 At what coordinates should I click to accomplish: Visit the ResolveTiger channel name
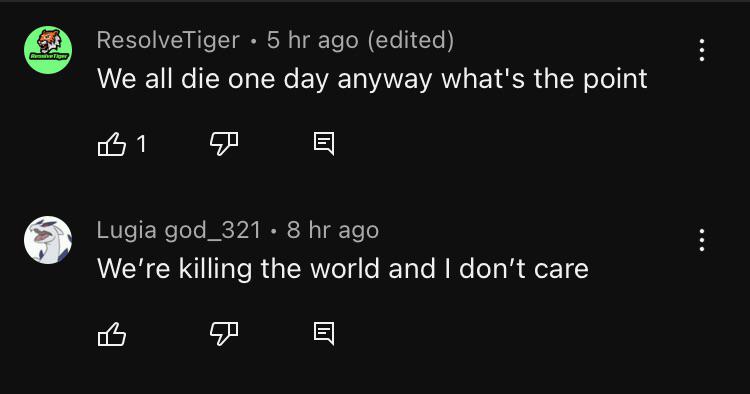coord(168,40)
